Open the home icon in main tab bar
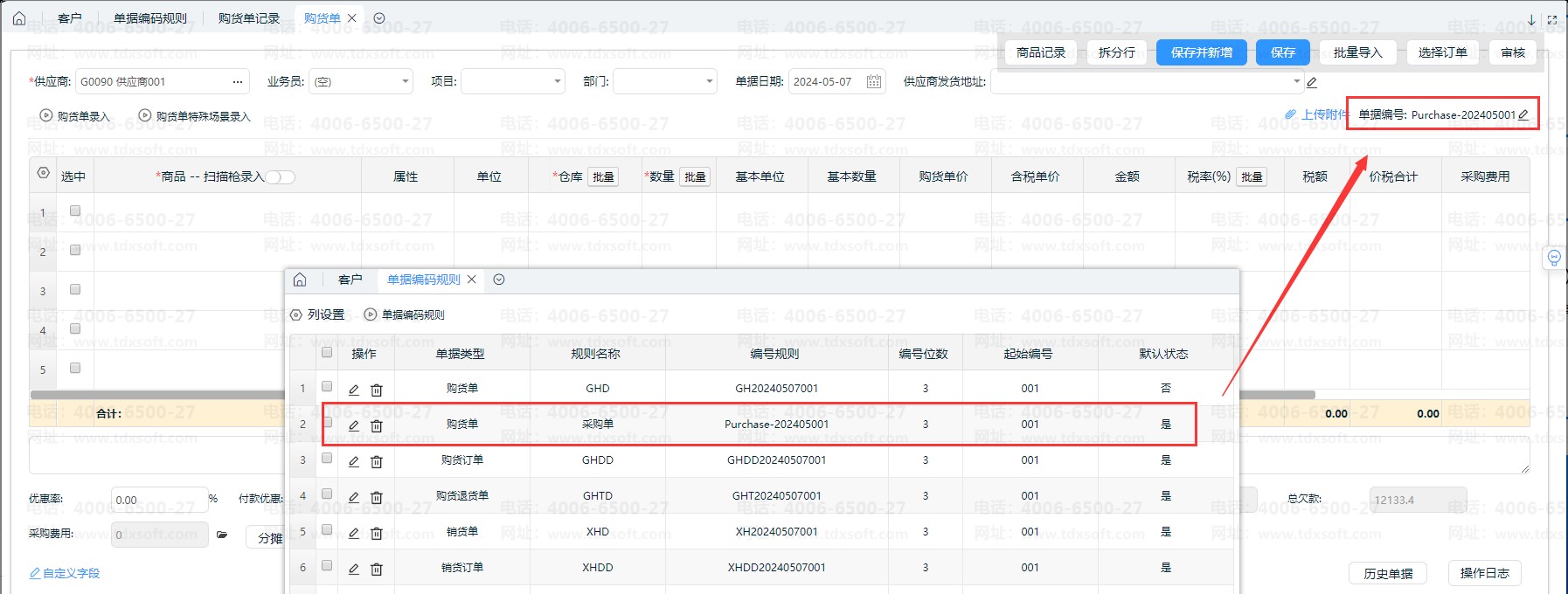This screenshot has height=594, width=1568. (x=19, y=17)
